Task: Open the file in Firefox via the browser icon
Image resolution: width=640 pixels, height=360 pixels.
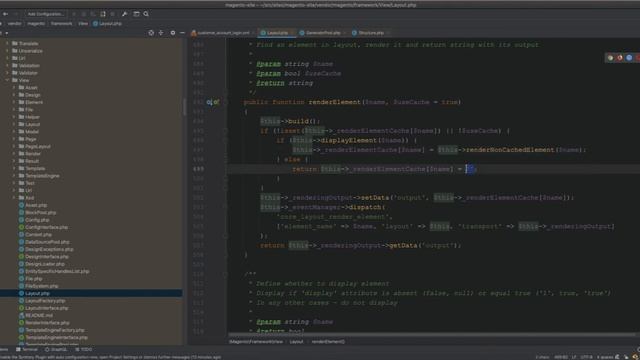Action: click(620, 58)
